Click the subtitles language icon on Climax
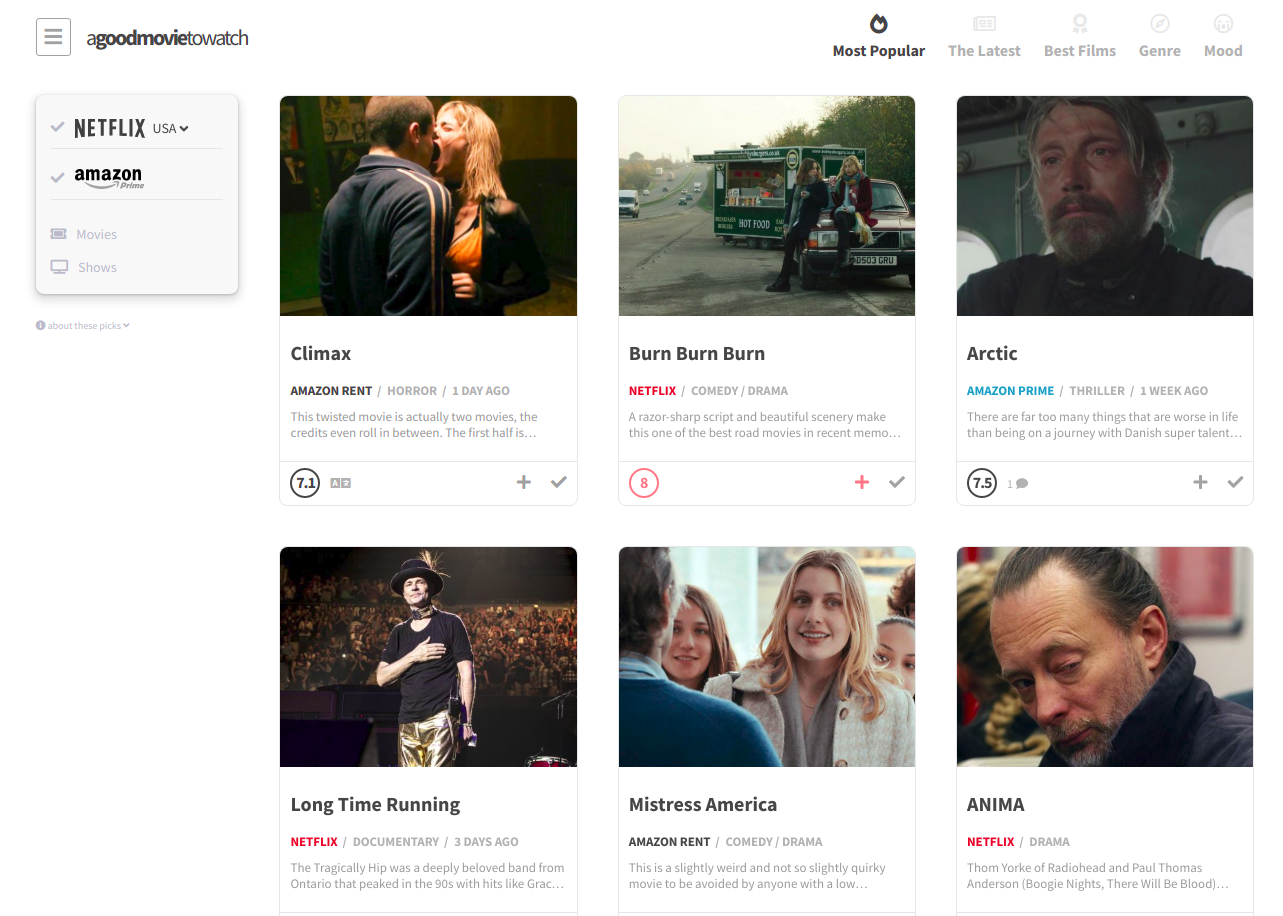 coord(340,483)
